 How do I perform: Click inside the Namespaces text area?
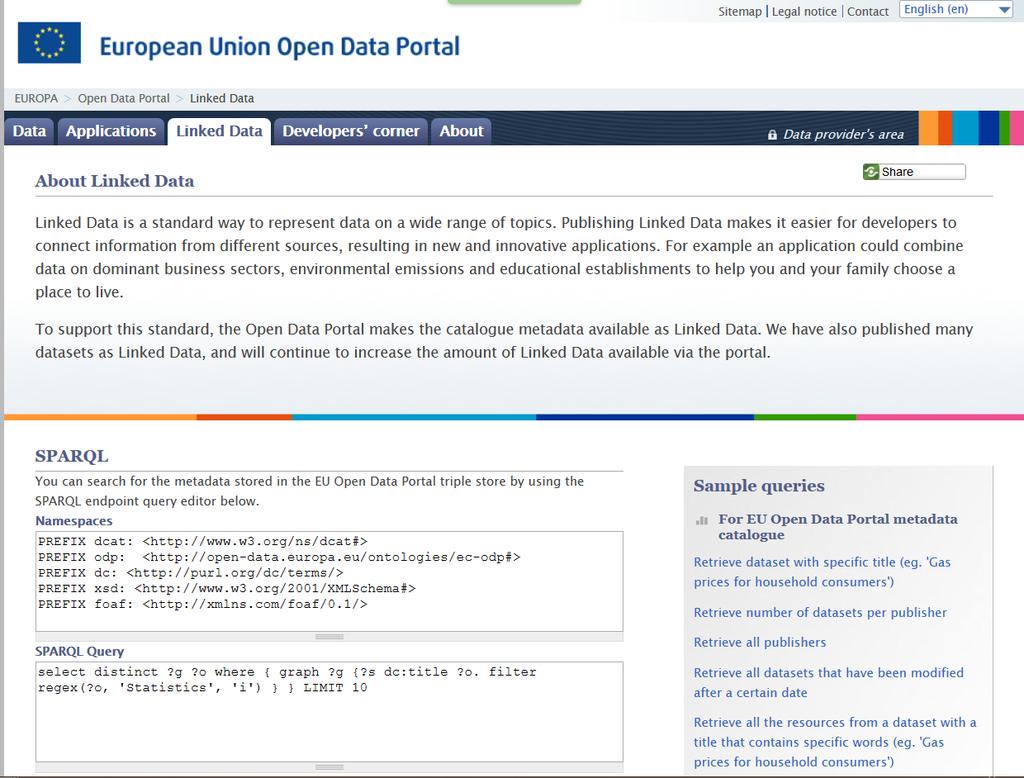(x=329, y=581)
